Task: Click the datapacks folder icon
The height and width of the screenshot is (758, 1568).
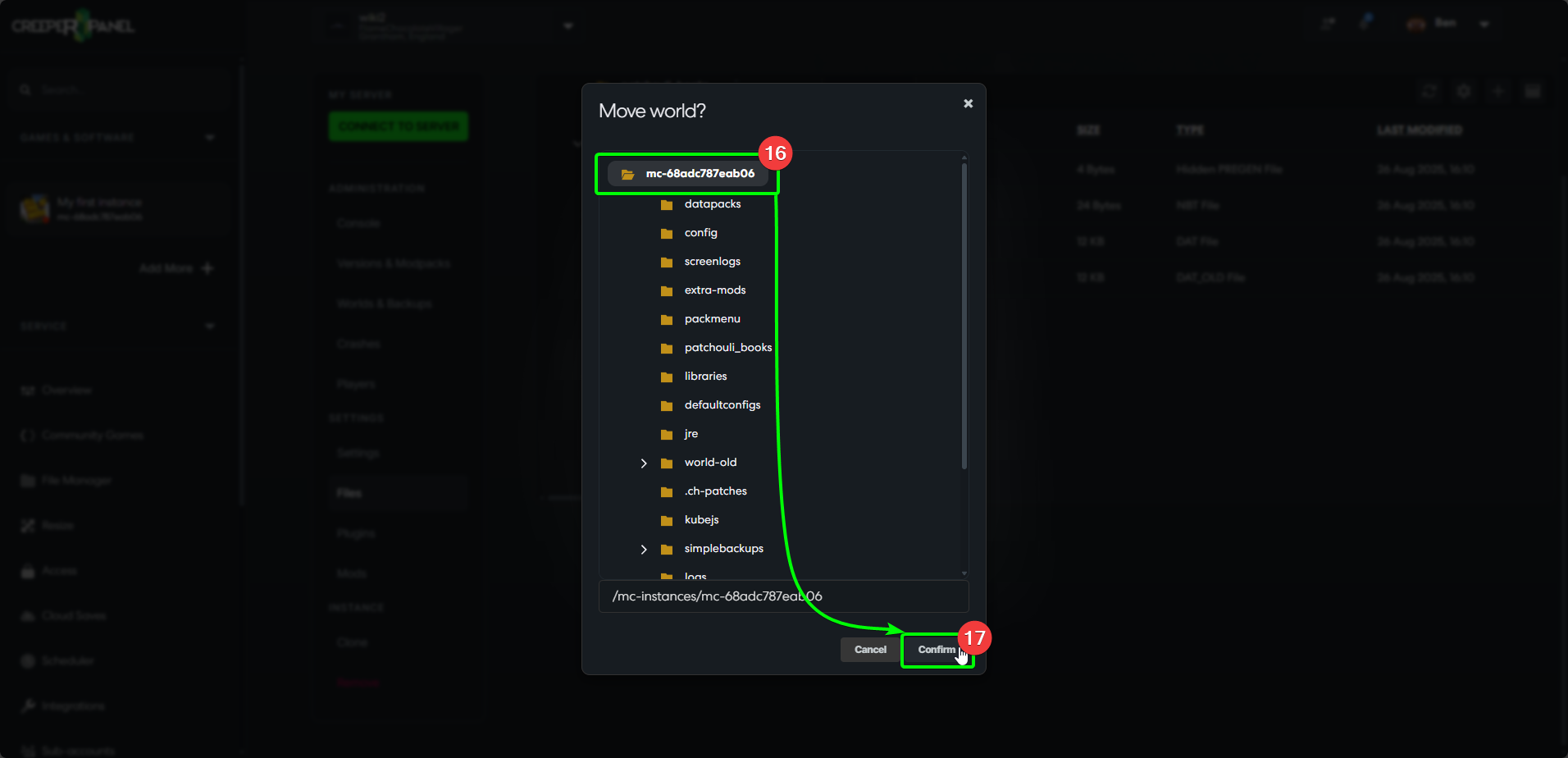Action: [667, 205]
